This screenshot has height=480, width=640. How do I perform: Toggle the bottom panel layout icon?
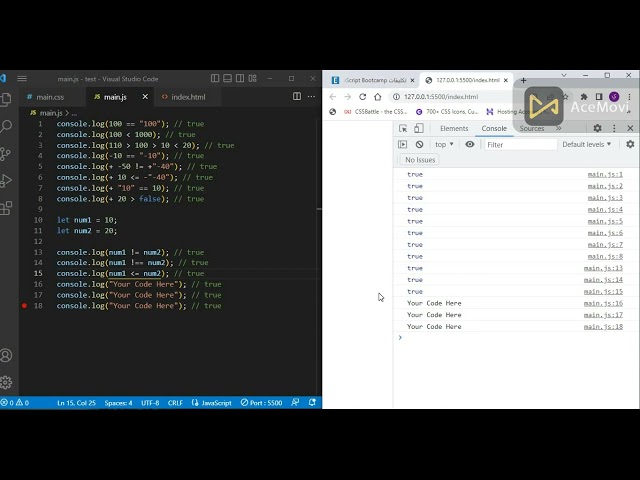click(228, 78)
